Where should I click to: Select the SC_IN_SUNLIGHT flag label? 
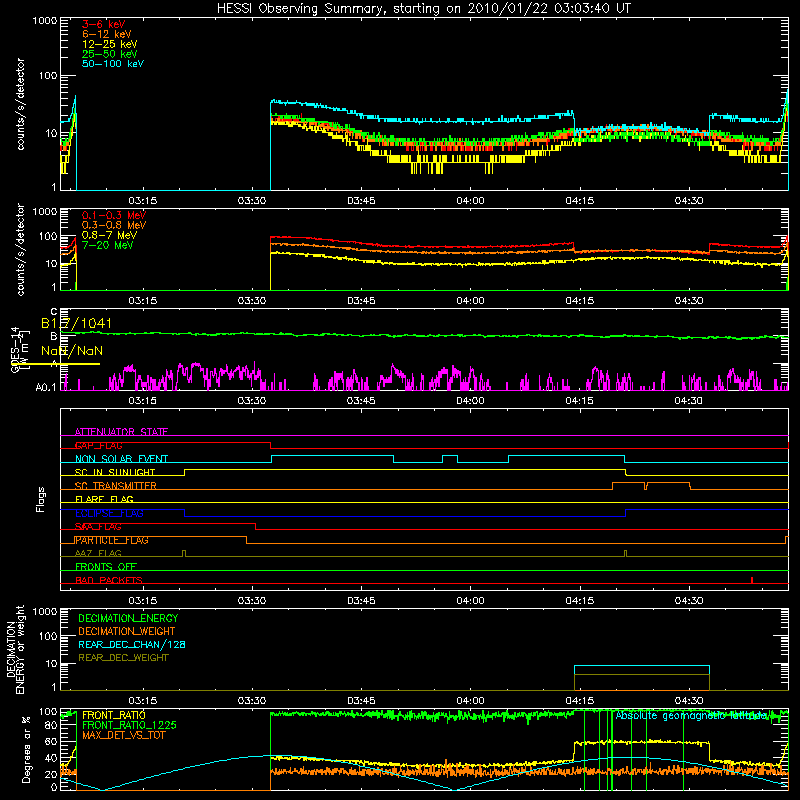point(115,472)
